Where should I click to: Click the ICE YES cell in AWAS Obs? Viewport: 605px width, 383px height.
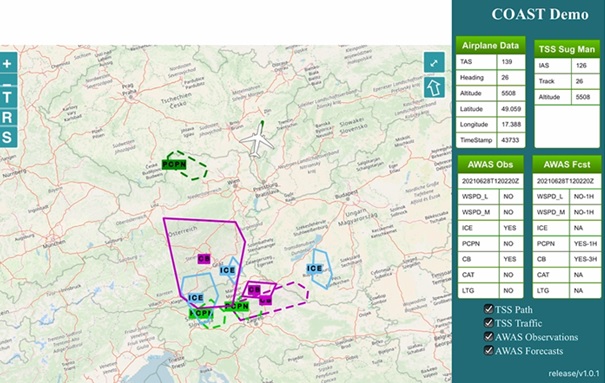(510, 228)
